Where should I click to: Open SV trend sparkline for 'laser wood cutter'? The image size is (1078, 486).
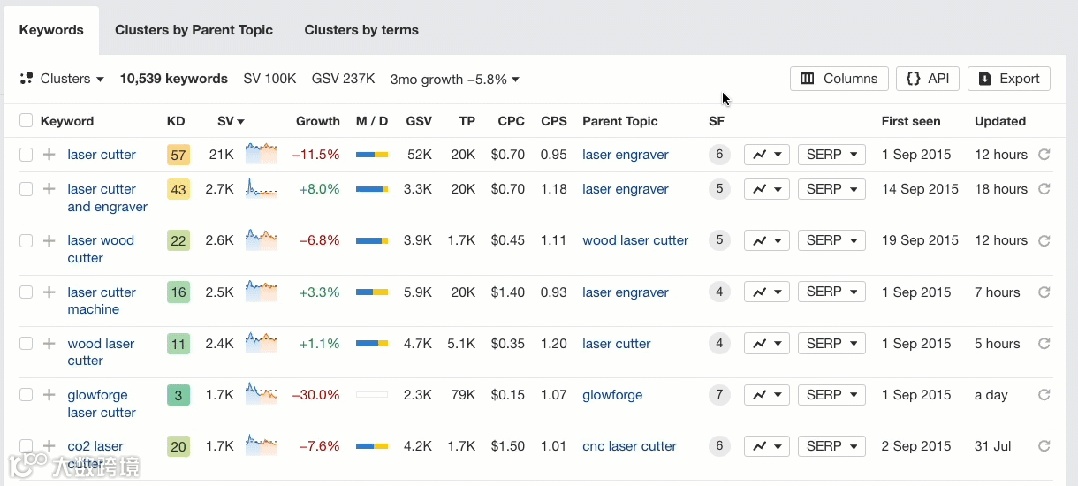coord(261,239)
